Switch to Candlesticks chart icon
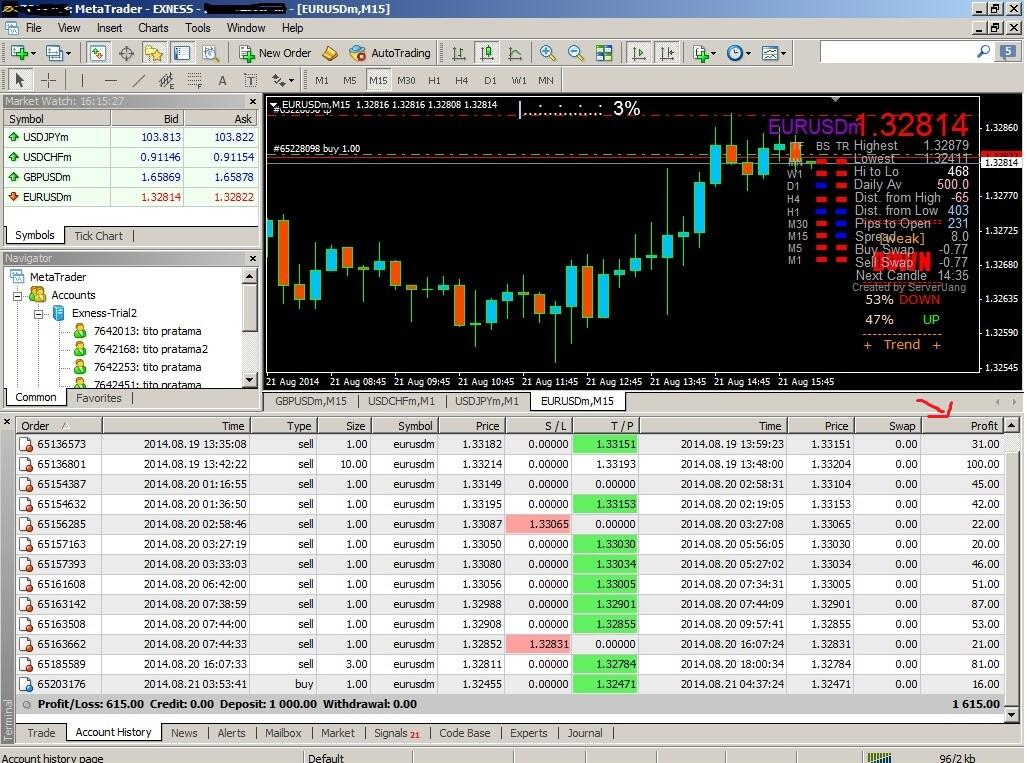This screenshot has height=763, width=1027. click(x=487, y=53)
